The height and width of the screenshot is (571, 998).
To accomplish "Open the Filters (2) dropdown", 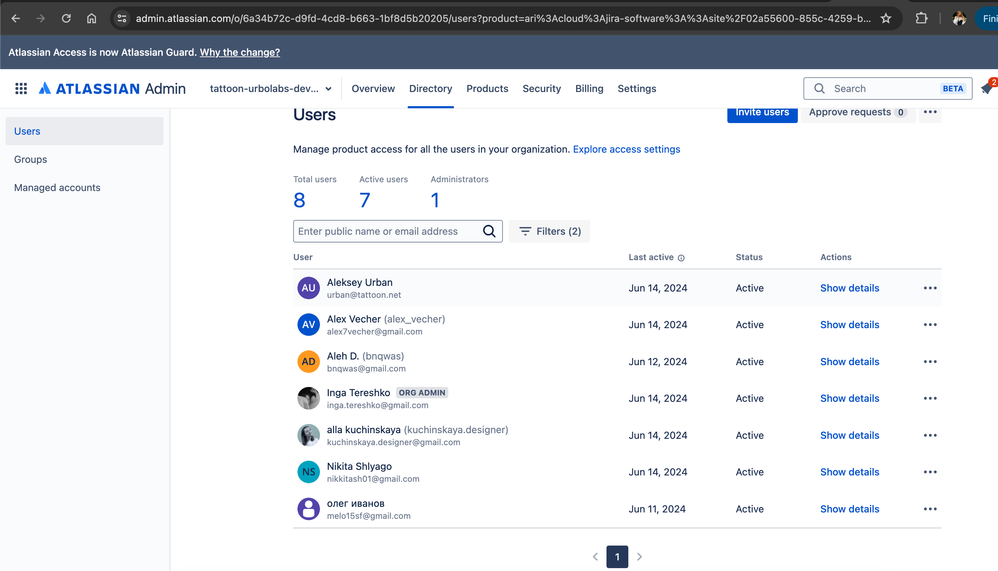I will pos(550,232).
